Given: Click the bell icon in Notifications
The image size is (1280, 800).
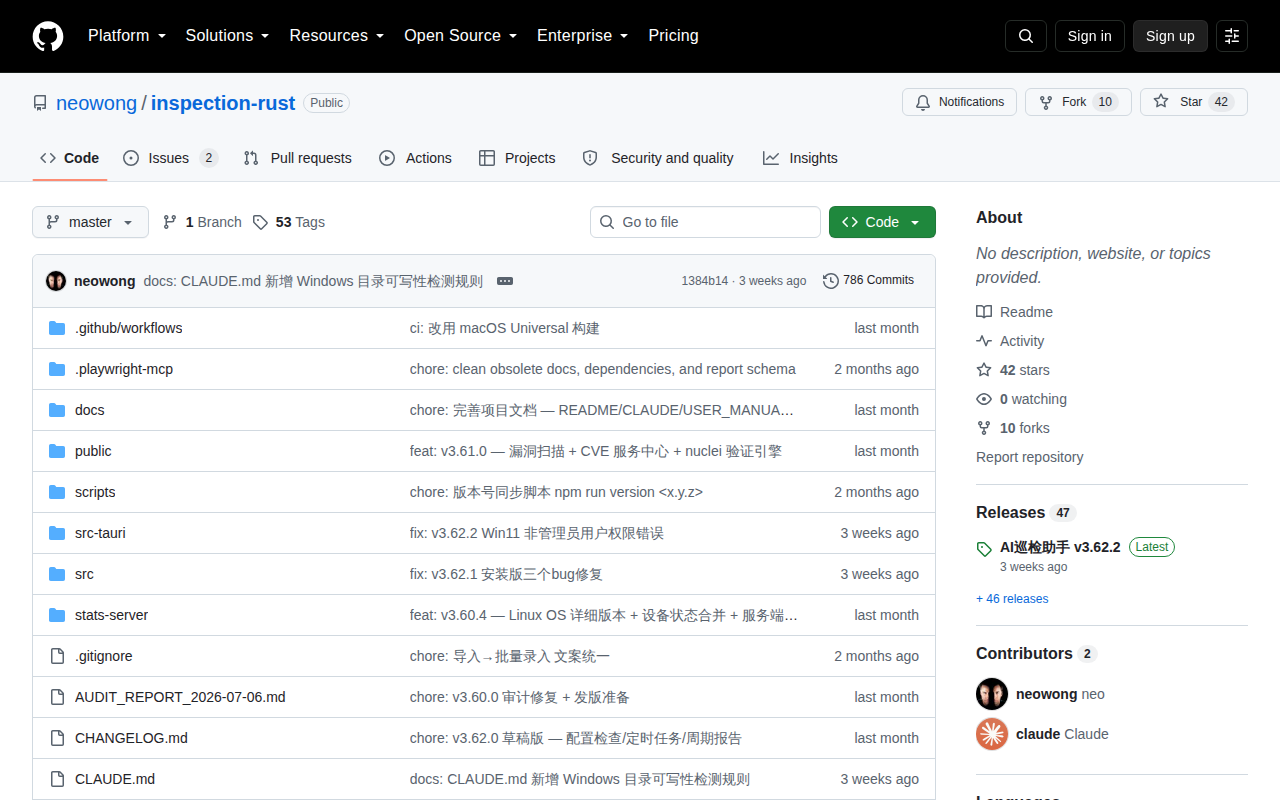Looking at the screenshot, I should point(923,102).
